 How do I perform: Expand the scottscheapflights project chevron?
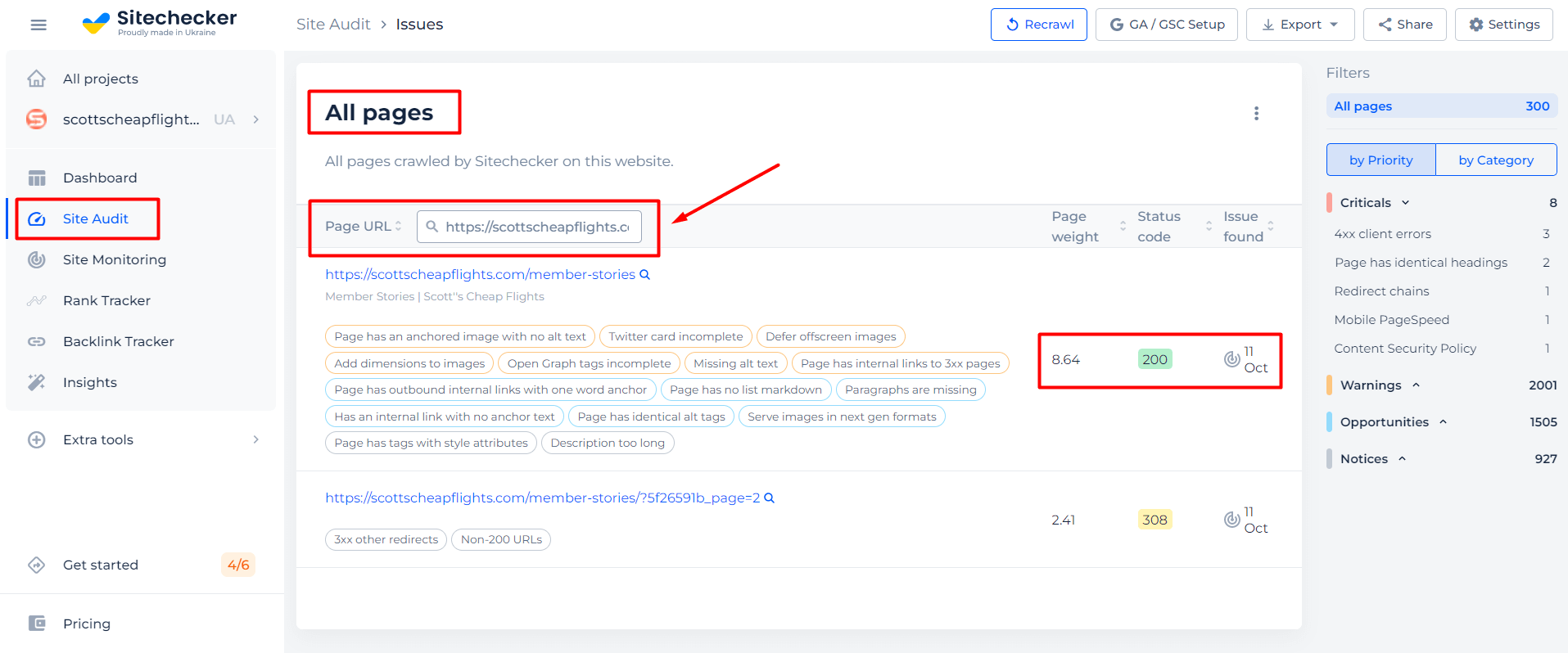[256, 119]
